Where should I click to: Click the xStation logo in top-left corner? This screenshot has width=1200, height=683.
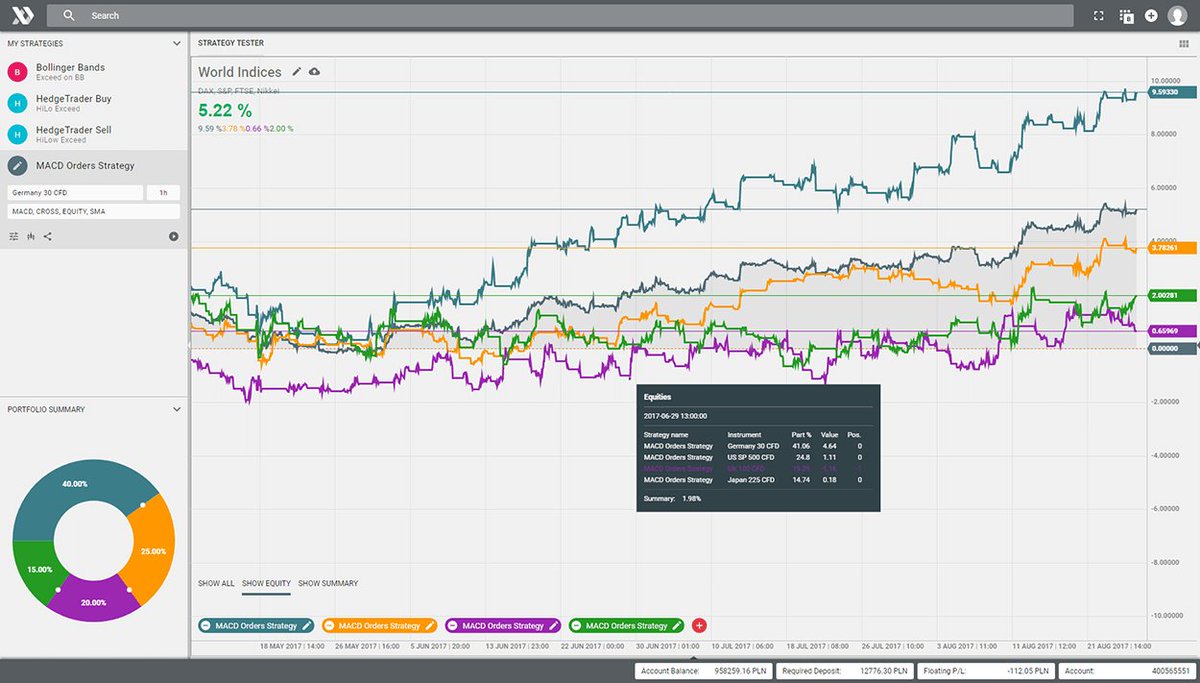[23, 15]
